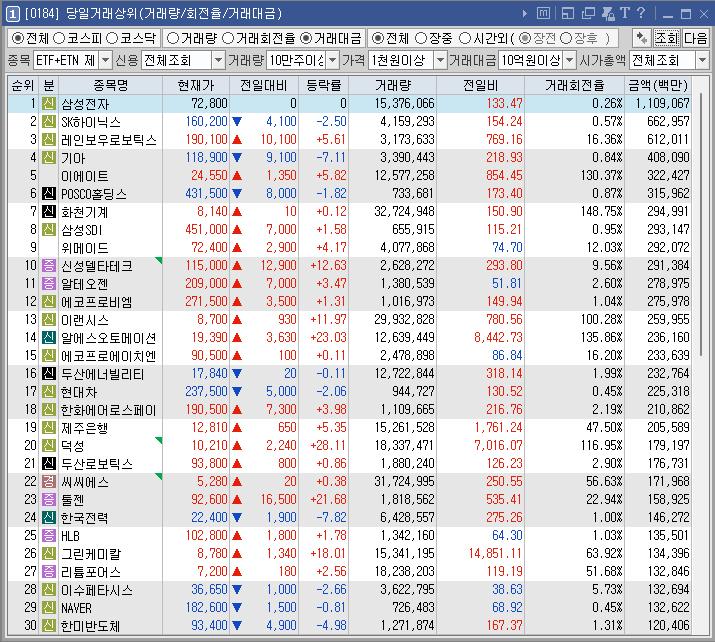This screenshot has height=642, width=715.
Task: Sort by the 현재가 column header
Action: pos(196,85)
